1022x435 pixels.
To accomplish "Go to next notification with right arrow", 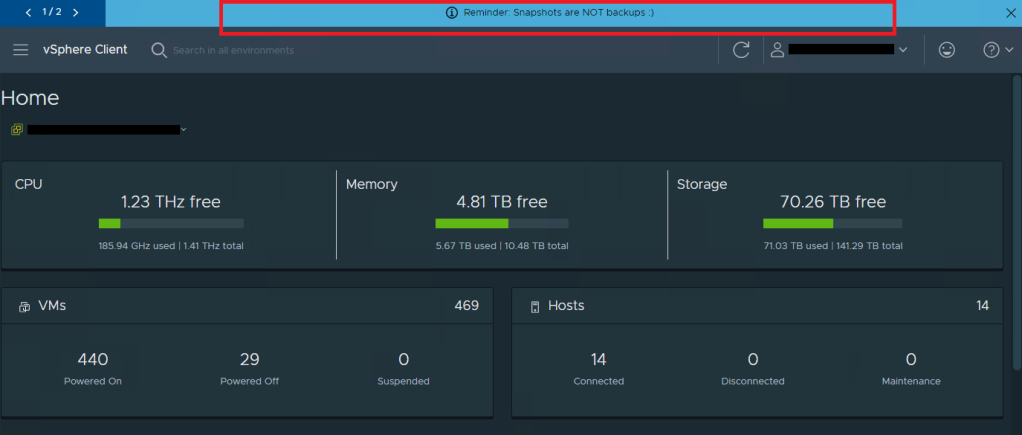I will coord(76,13).
